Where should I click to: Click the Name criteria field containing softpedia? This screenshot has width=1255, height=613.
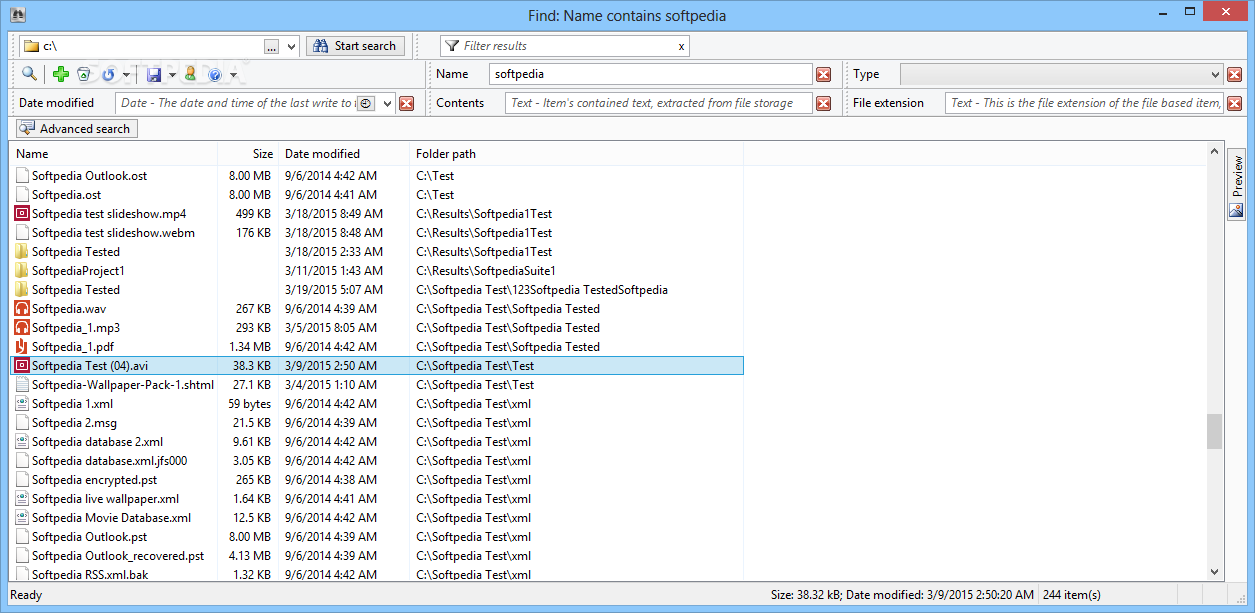click(x=651, y=74)
